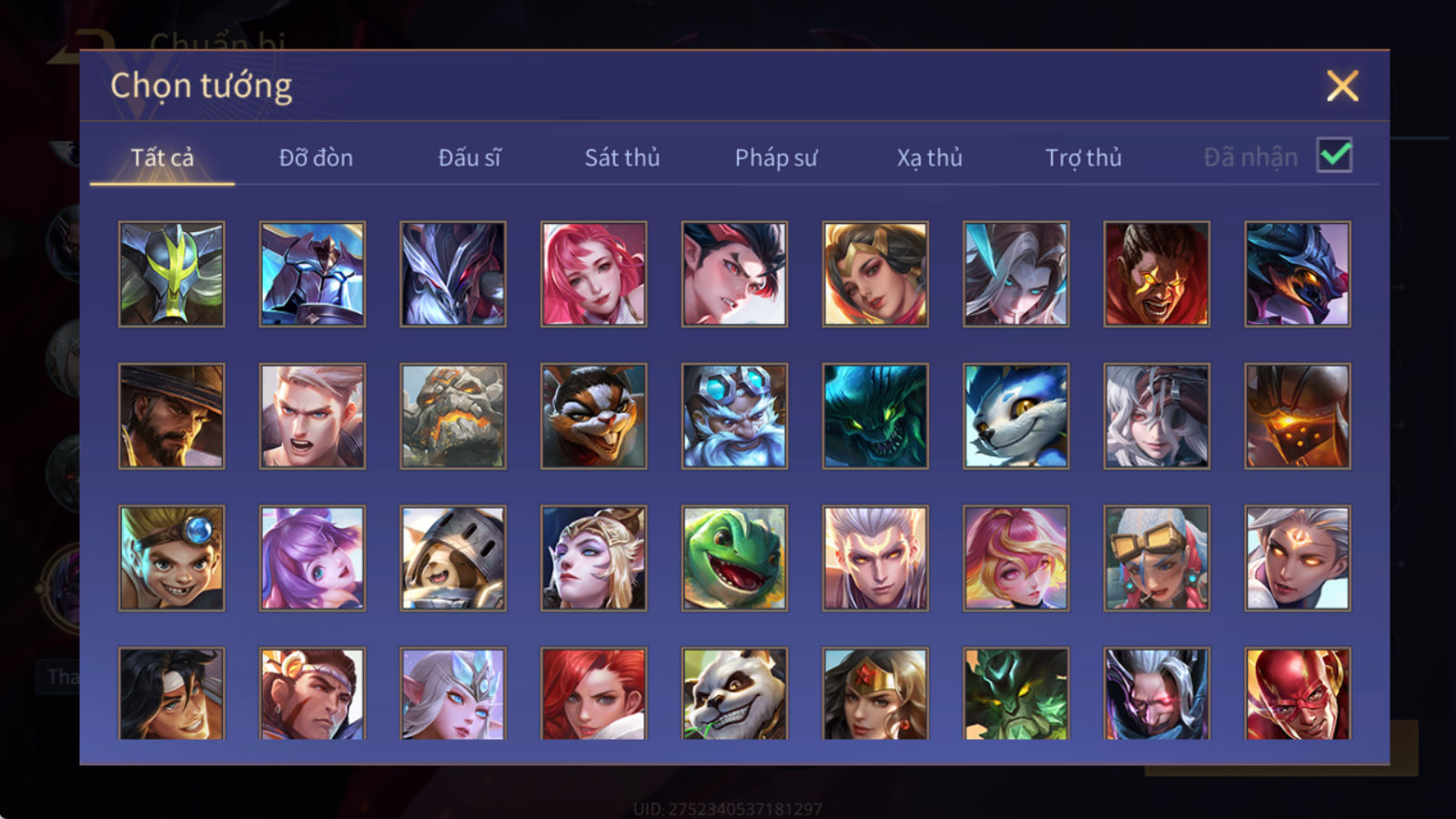
Task: Choose the cowboy hat bearded hero
Action: 171,416
